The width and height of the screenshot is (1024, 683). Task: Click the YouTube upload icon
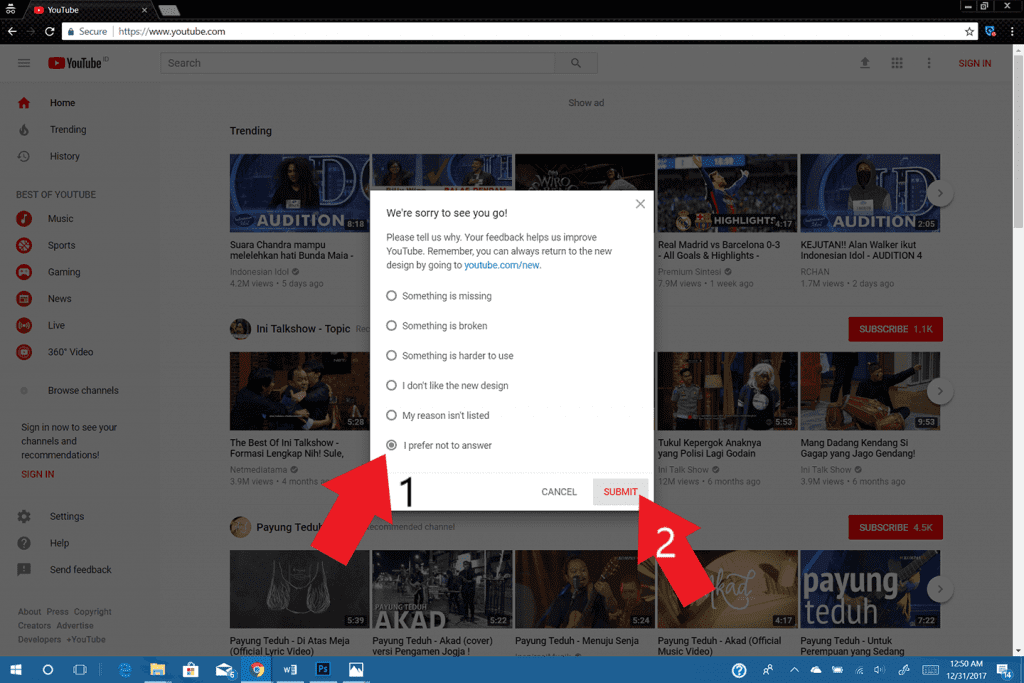[x=865, y=63]
